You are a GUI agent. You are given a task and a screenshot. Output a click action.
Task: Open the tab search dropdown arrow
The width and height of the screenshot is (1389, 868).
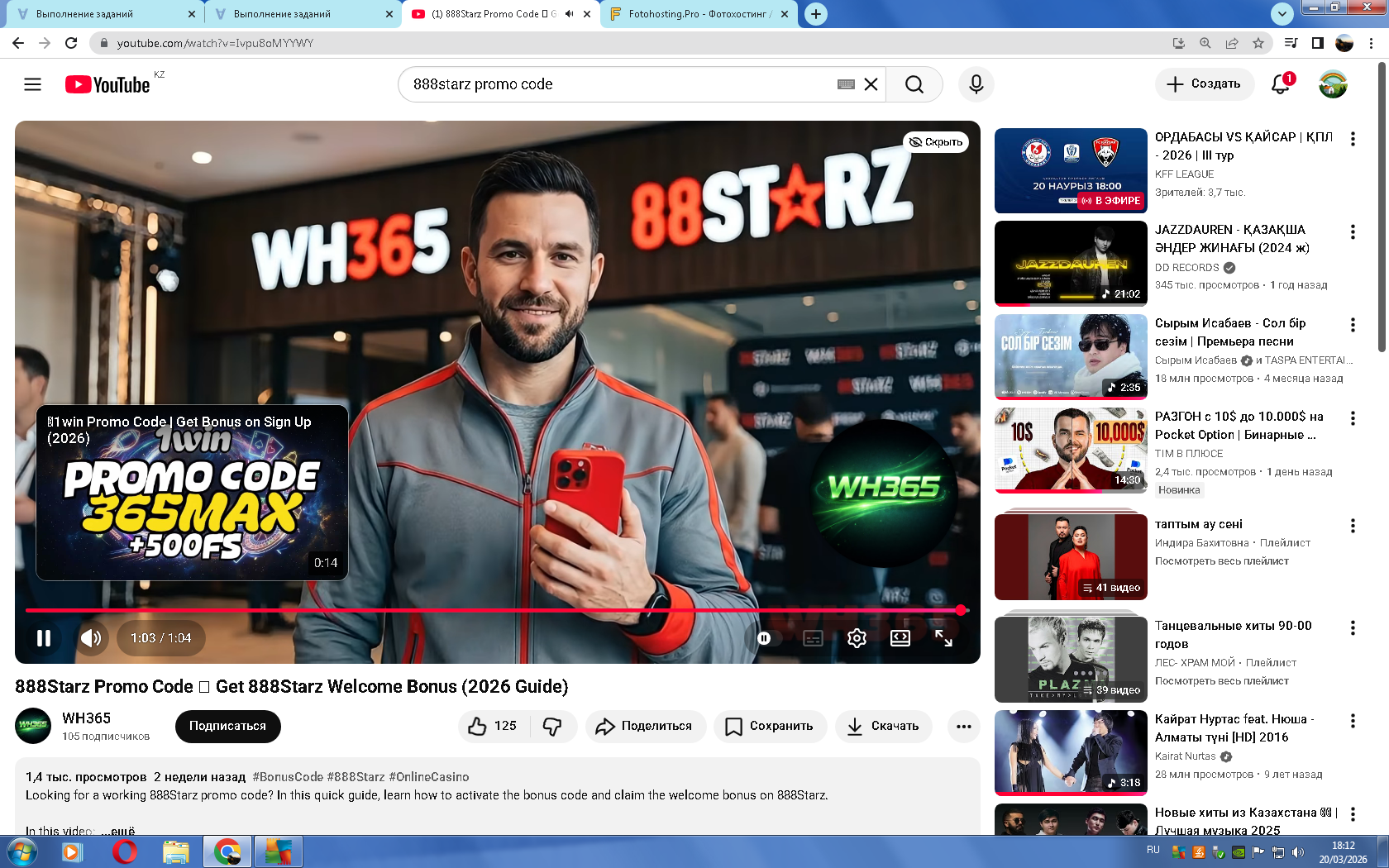click(x=1282, y=14)
